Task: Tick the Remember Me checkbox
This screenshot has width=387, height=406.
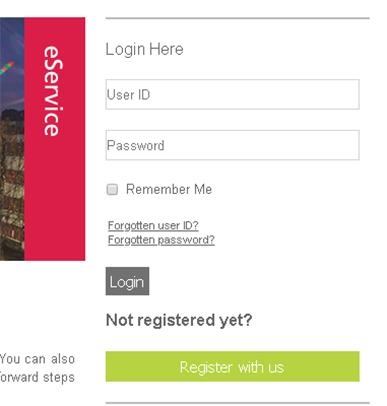Action: tap(112, 189)
